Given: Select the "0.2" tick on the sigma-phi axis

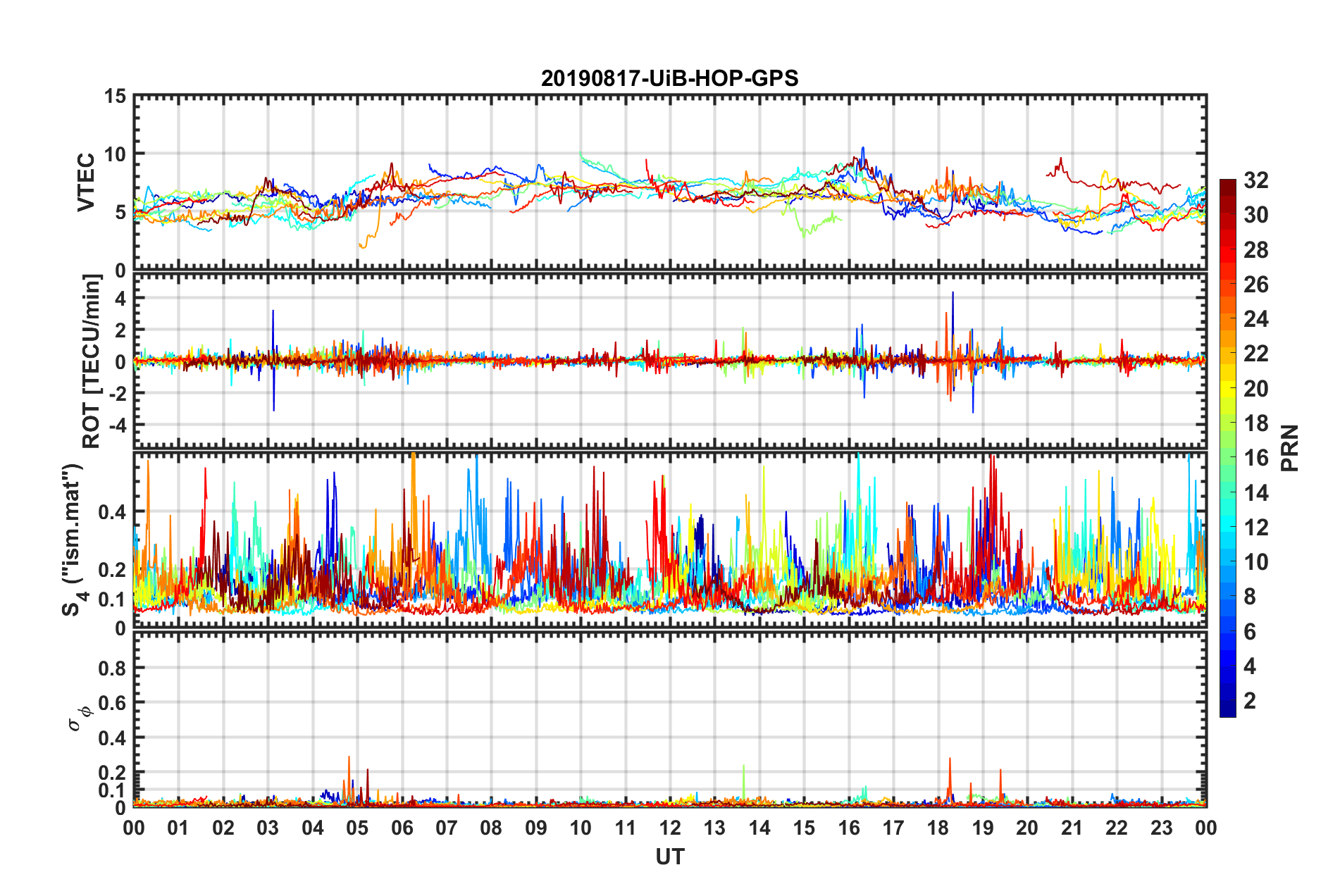Looking at the screenshot, I should pos(112,773).
